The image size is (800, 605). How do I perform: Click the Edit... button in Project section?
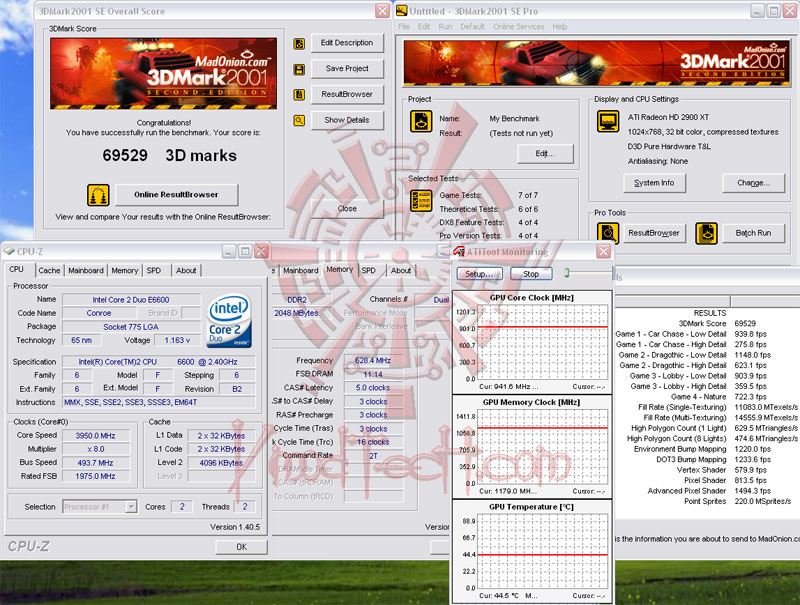(x=545, y=154)
